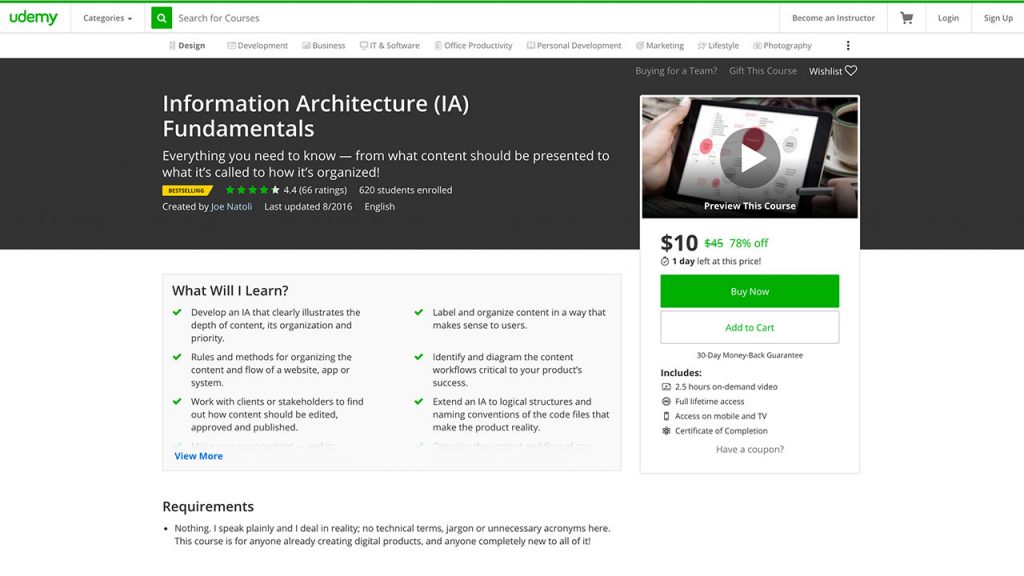This screenshot has height=576, width=1024.
Task: Expand the overflow menu with three dots
Action: [x=846, y=45]
